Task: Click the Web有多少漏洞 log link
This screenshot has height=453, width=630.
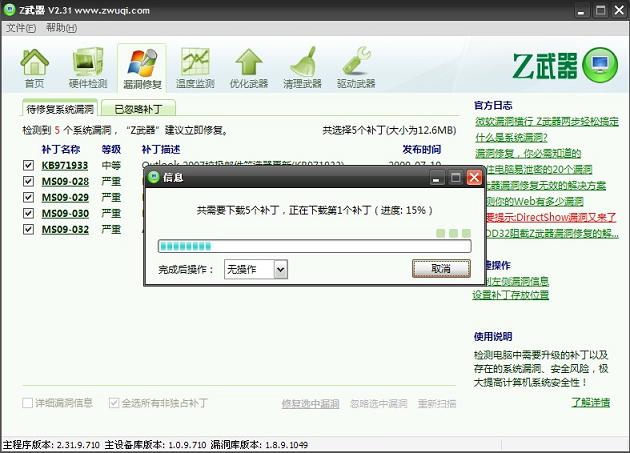Action: point(534,201)
